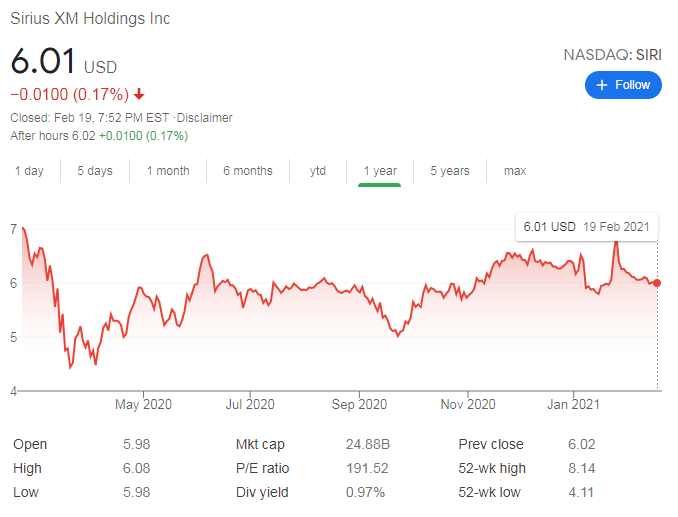This screenshot has width=678, height=517.
Task: Open the Disclaimer link
Action: [x=205, y=118]
